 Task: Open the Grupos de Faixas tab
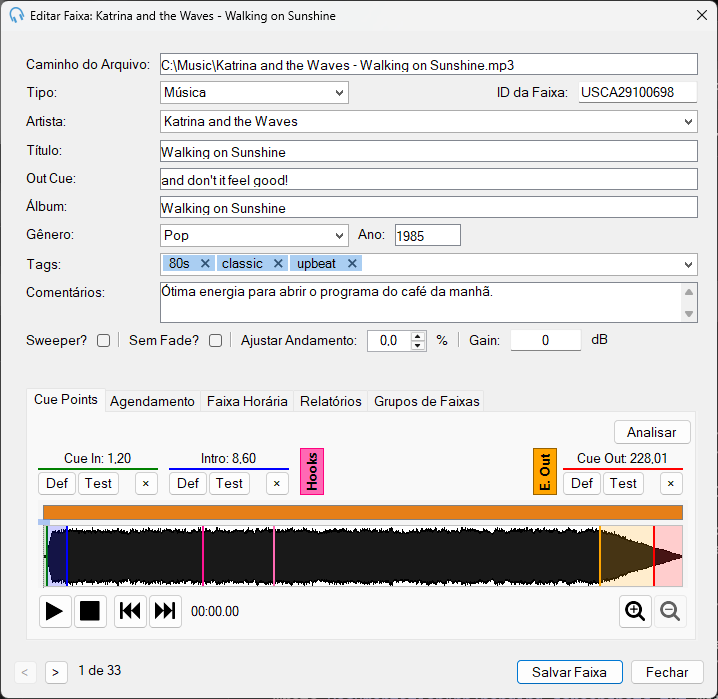(x=426, y=401)
